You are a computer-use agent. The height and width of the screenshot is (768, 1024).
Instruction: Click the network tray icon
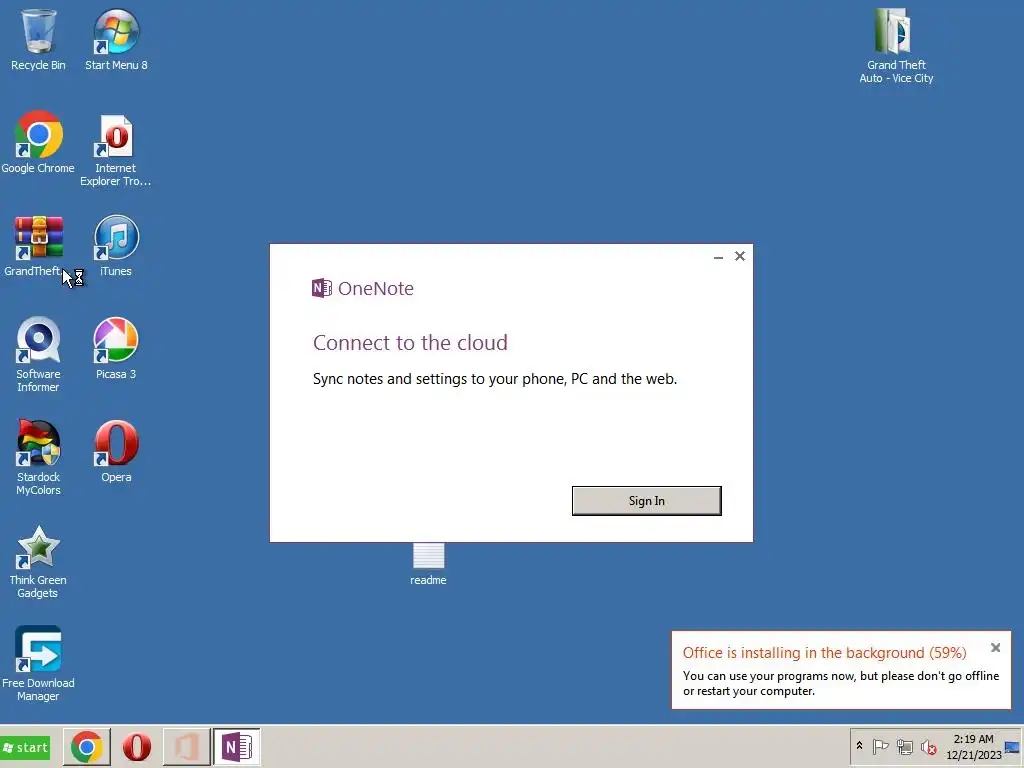(x=904, y=746)
